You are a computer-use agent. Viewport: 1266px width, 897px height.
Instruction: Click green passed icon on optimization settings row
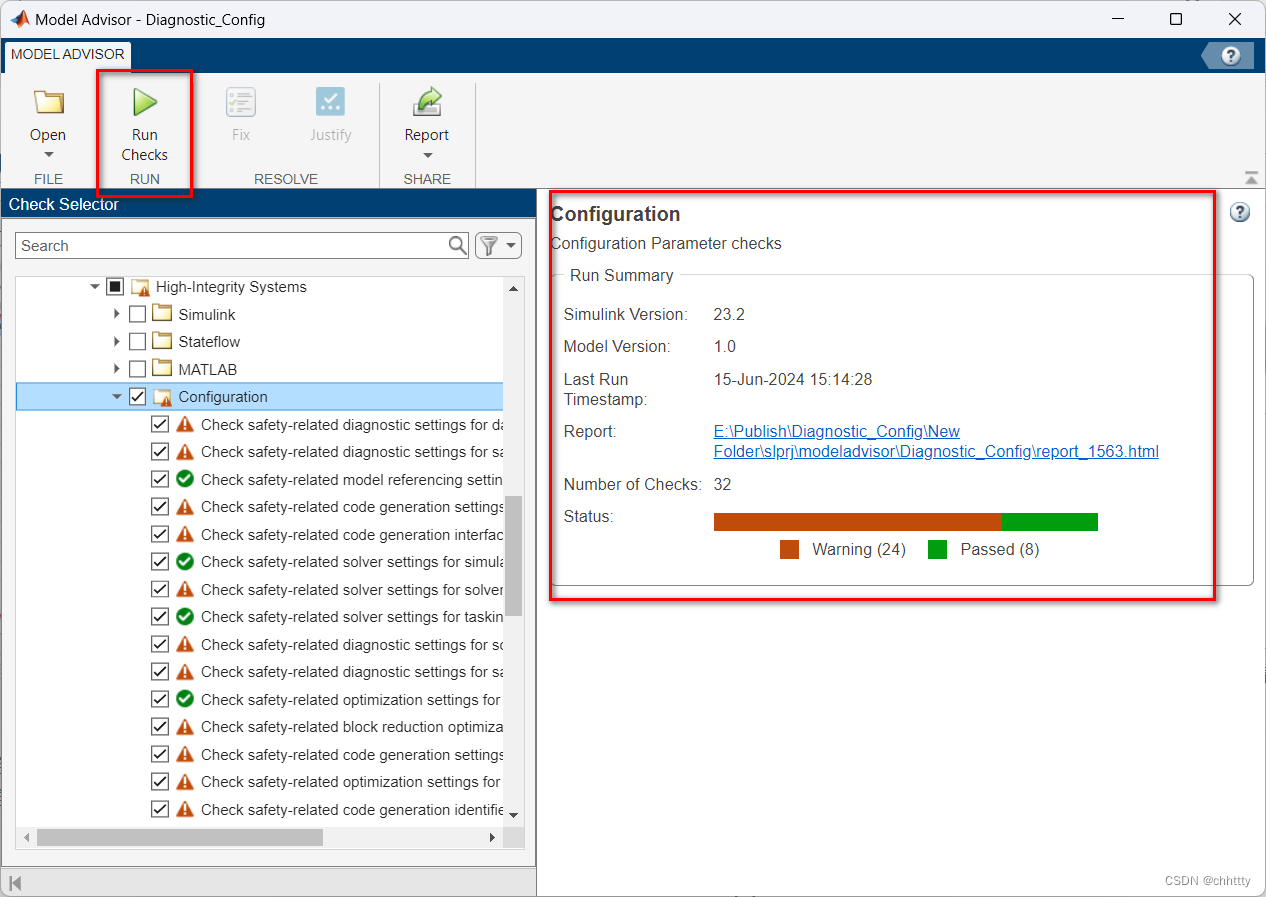click(x=185, y=699)
